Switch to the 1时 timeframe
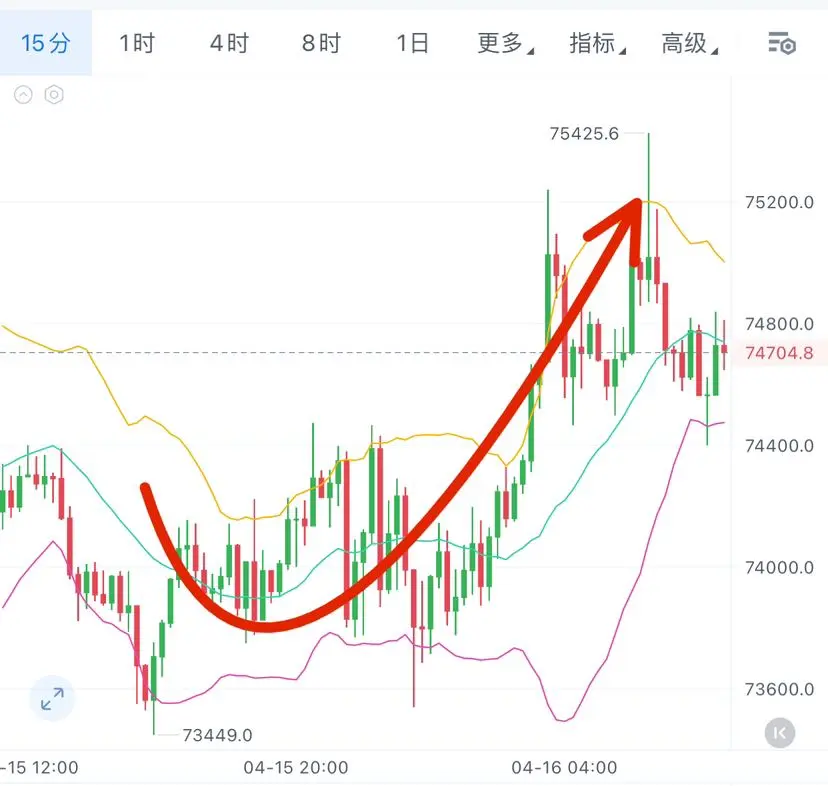The image size is (828, 786). (x=137, y=43)
